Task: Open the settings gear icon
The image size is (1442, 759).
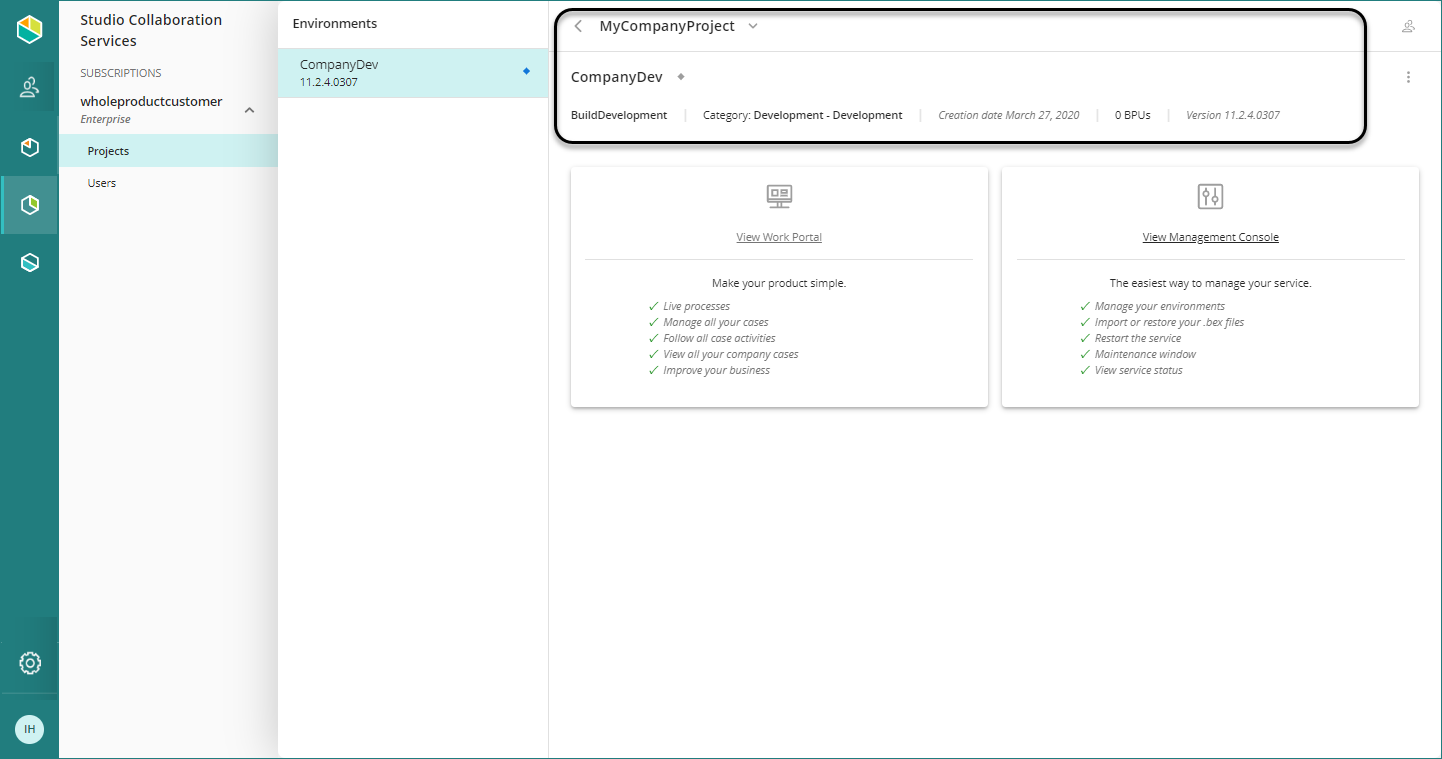Action: coord(30,663)
